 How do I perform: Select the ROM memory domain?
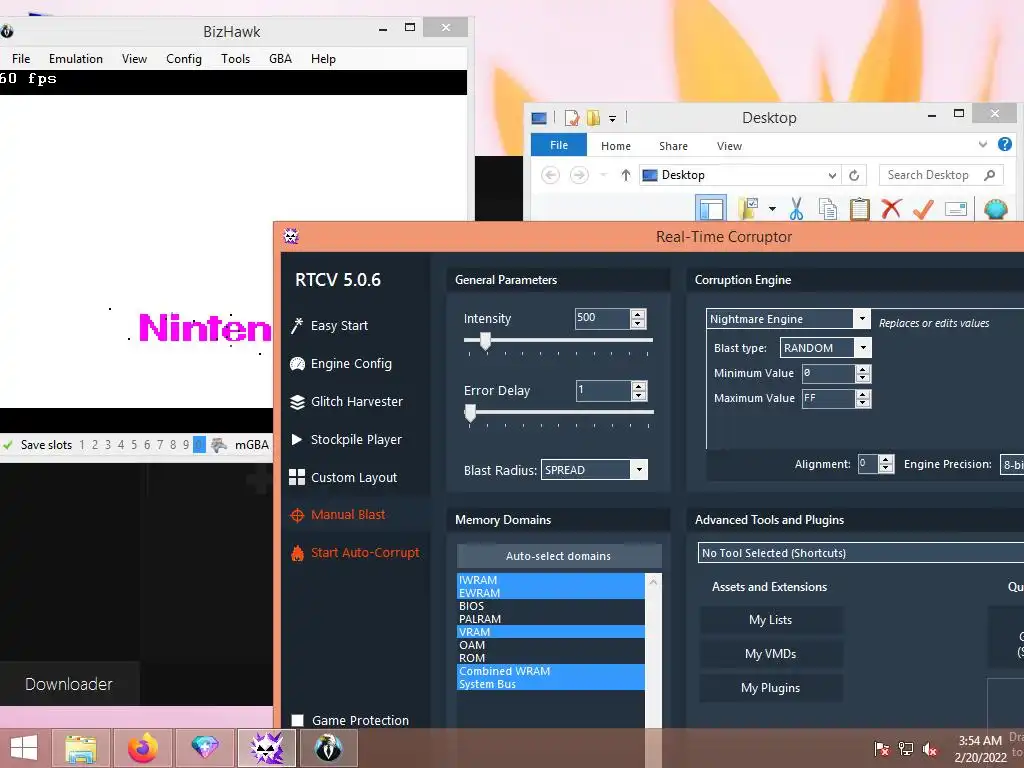pos(551,658)
